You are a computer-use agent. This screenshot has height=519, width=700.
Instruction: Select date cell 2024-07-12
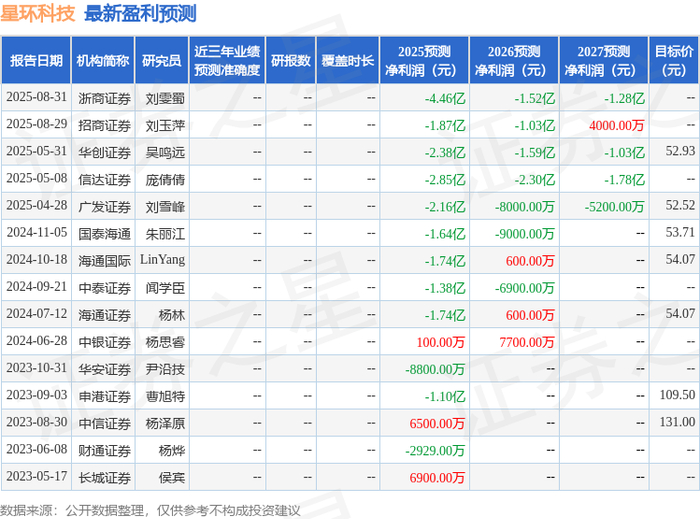pyautogui.click(x=37, y=314)
